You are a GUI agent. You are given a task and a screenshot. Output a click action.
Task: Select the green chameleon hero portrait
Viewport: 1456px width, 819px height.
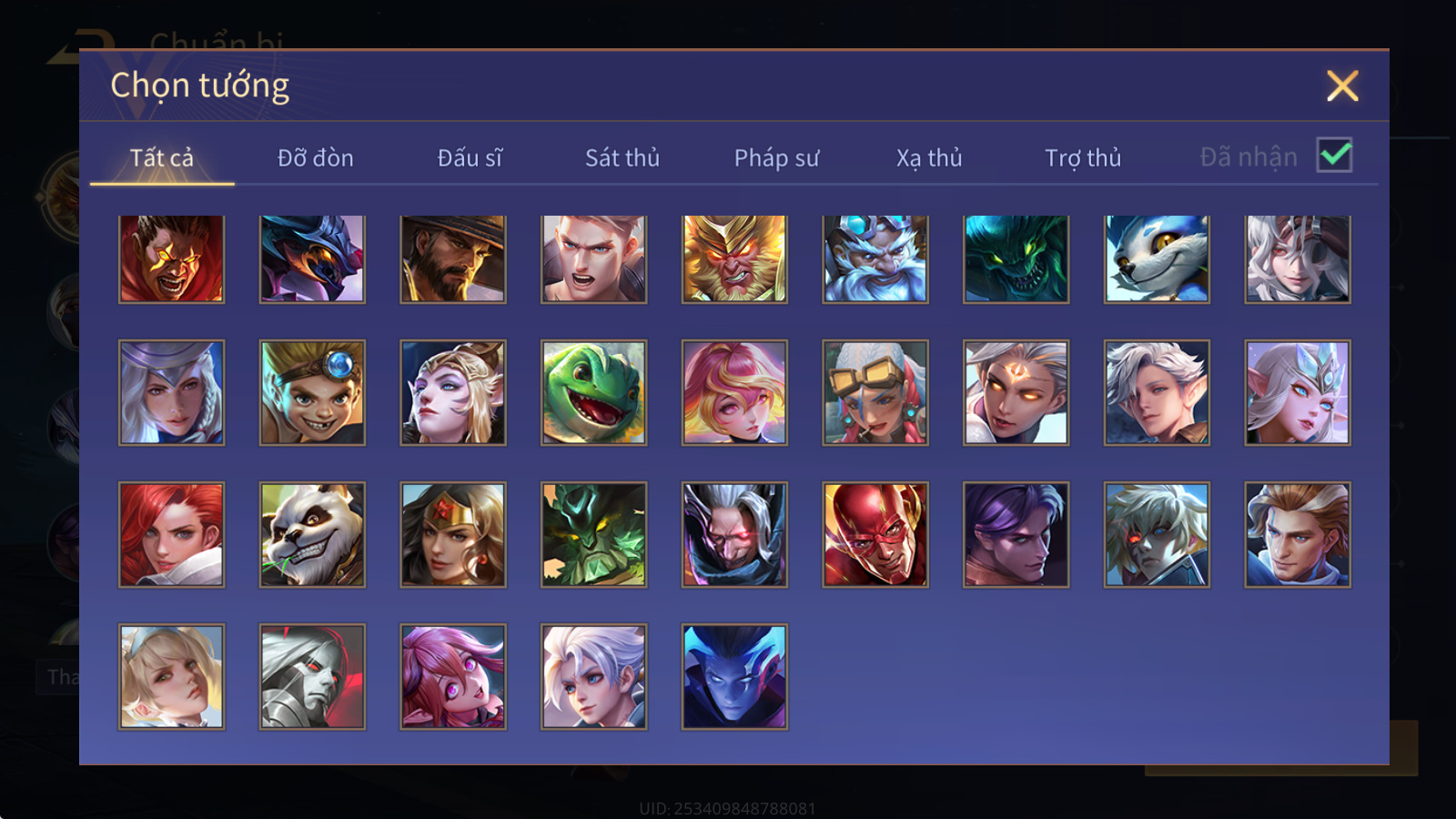[x=593, y=393]
